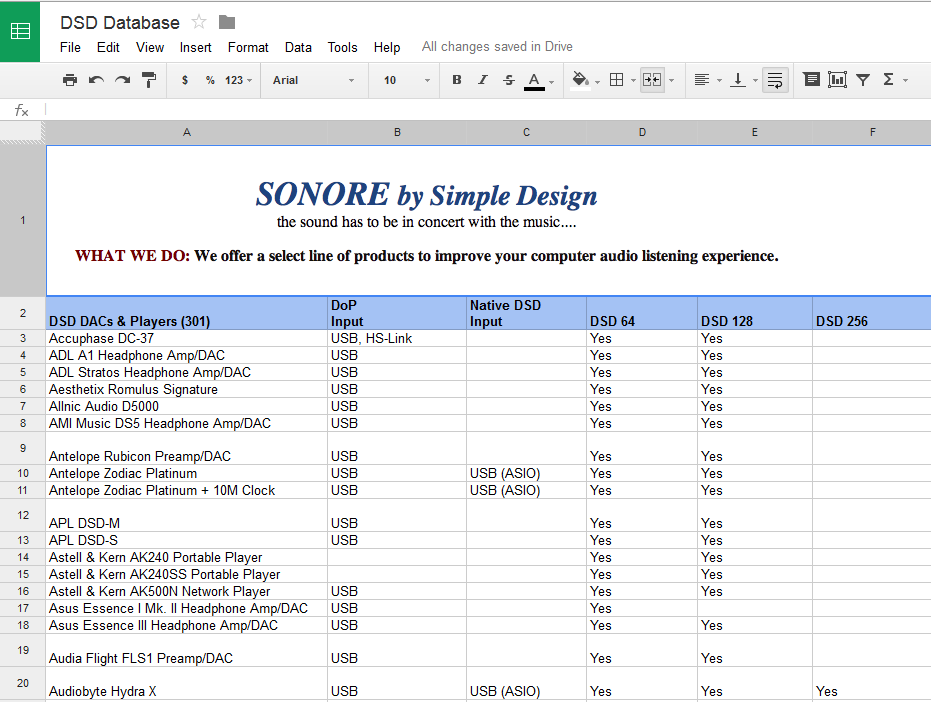Select the 'Antelope Zodiac Platinum + 10M Clock' cell

tap(186, 491)
